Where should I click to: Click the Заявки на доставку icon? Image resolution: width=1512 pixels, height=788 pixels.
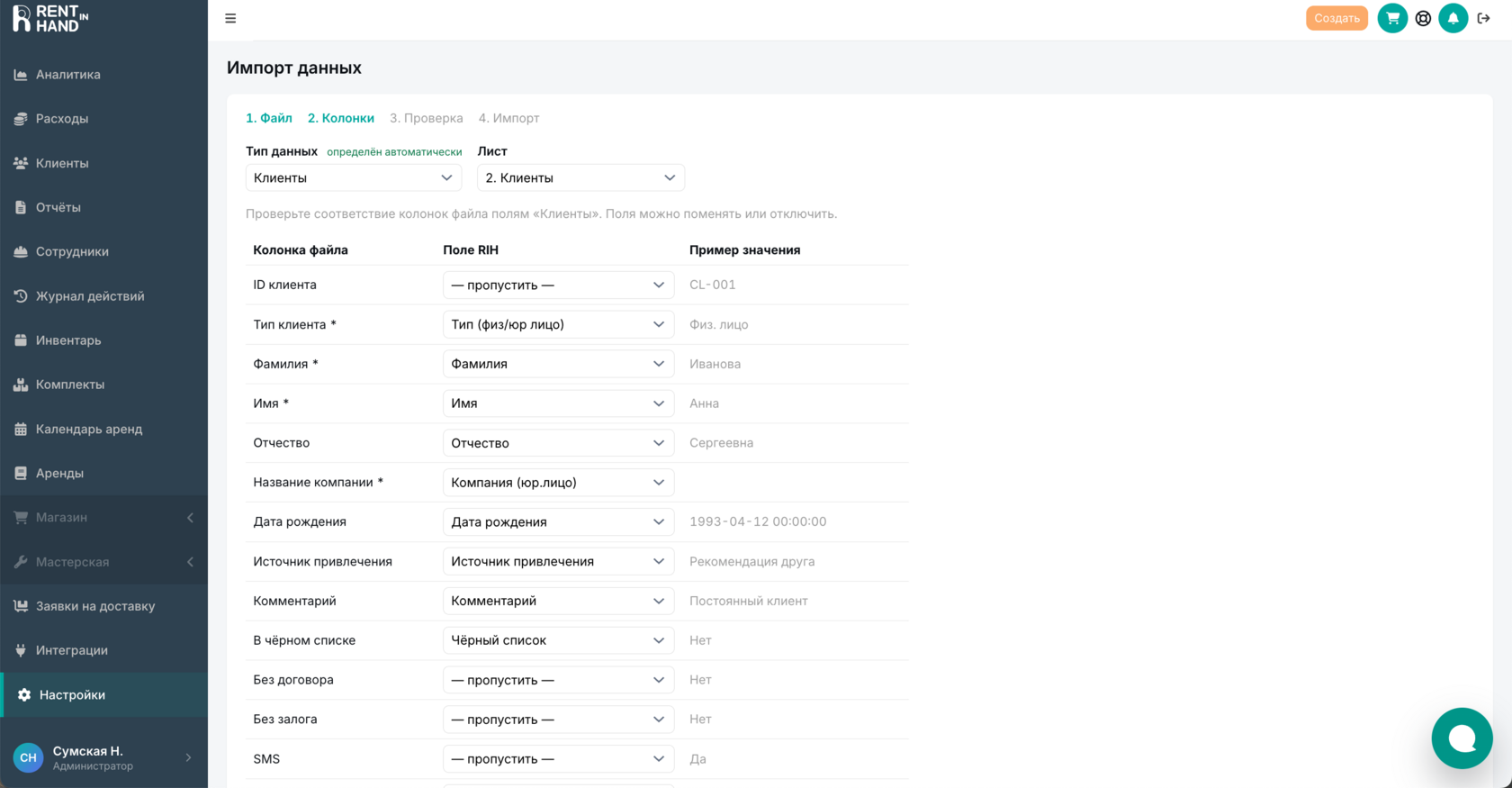point(21,606)
